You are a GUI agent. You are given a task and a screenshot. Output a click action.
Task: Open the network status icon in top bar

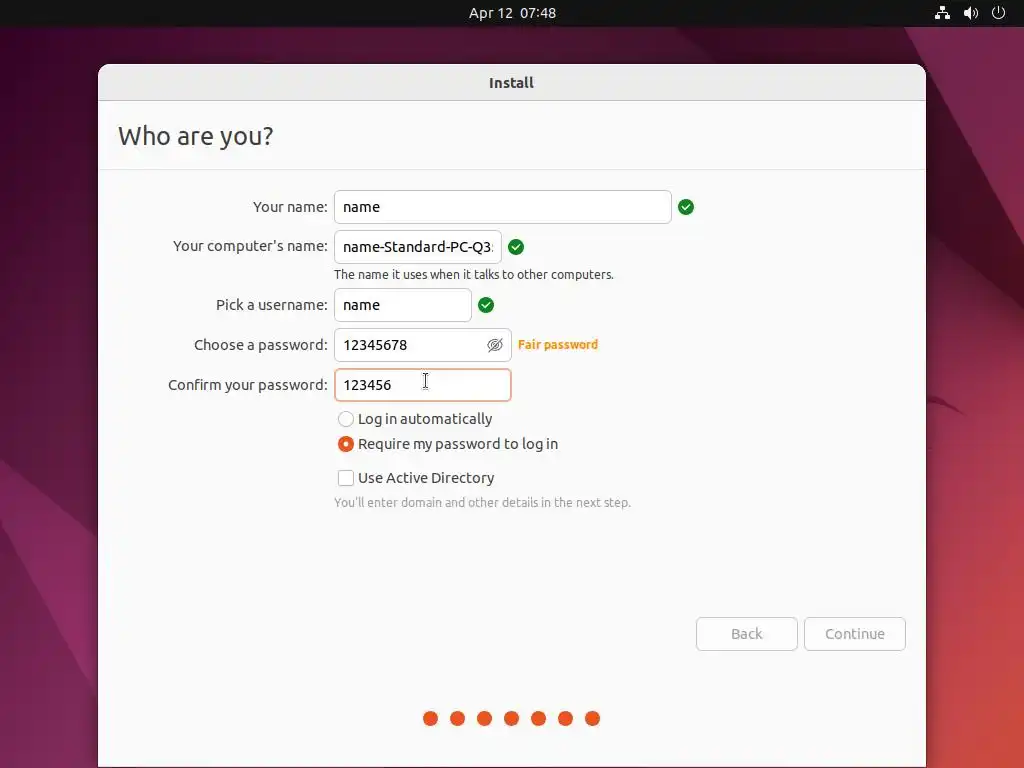coord(942,13)
